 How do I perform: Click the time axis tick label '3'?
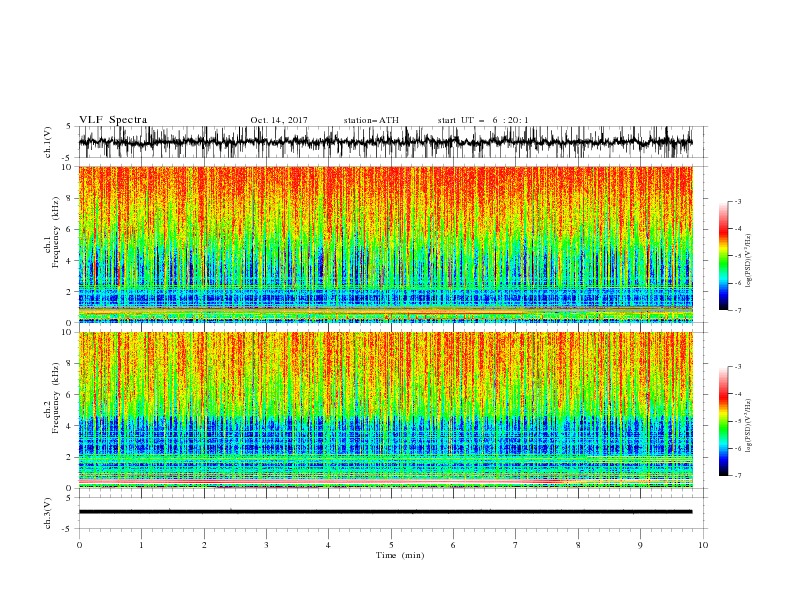(x=266, y=545)
